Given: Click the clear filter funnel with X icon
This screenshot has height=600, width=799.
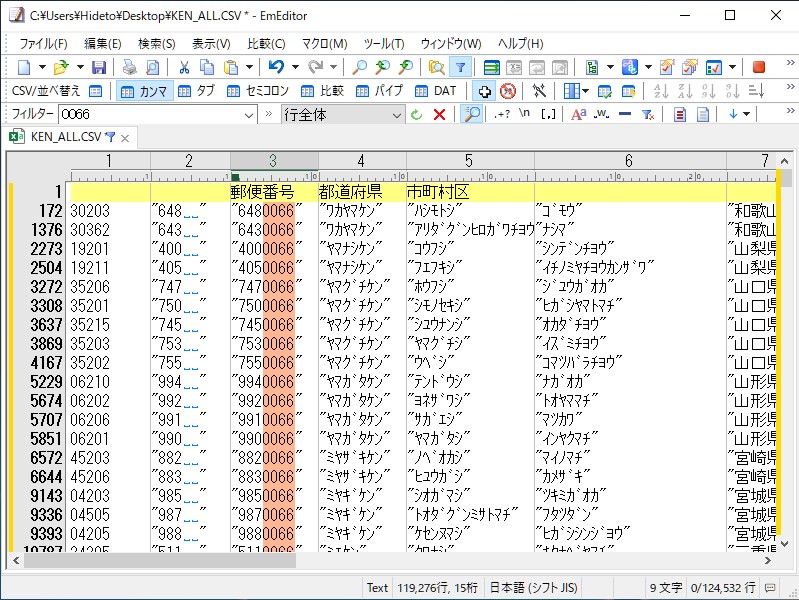Looking at the screenshot, I should click(x=648, y=115).
